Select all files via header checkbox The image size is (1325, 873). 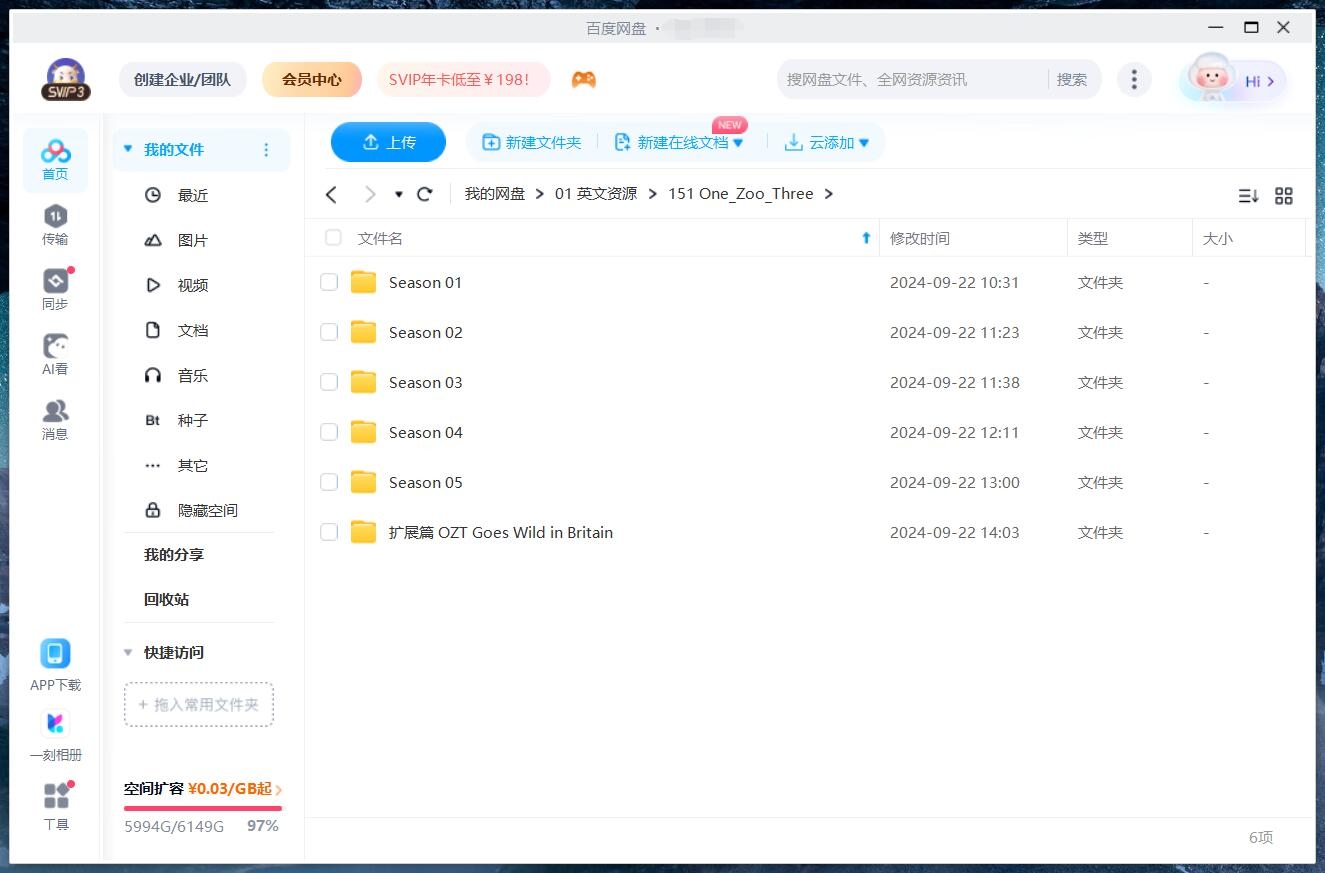click(332, 238)
